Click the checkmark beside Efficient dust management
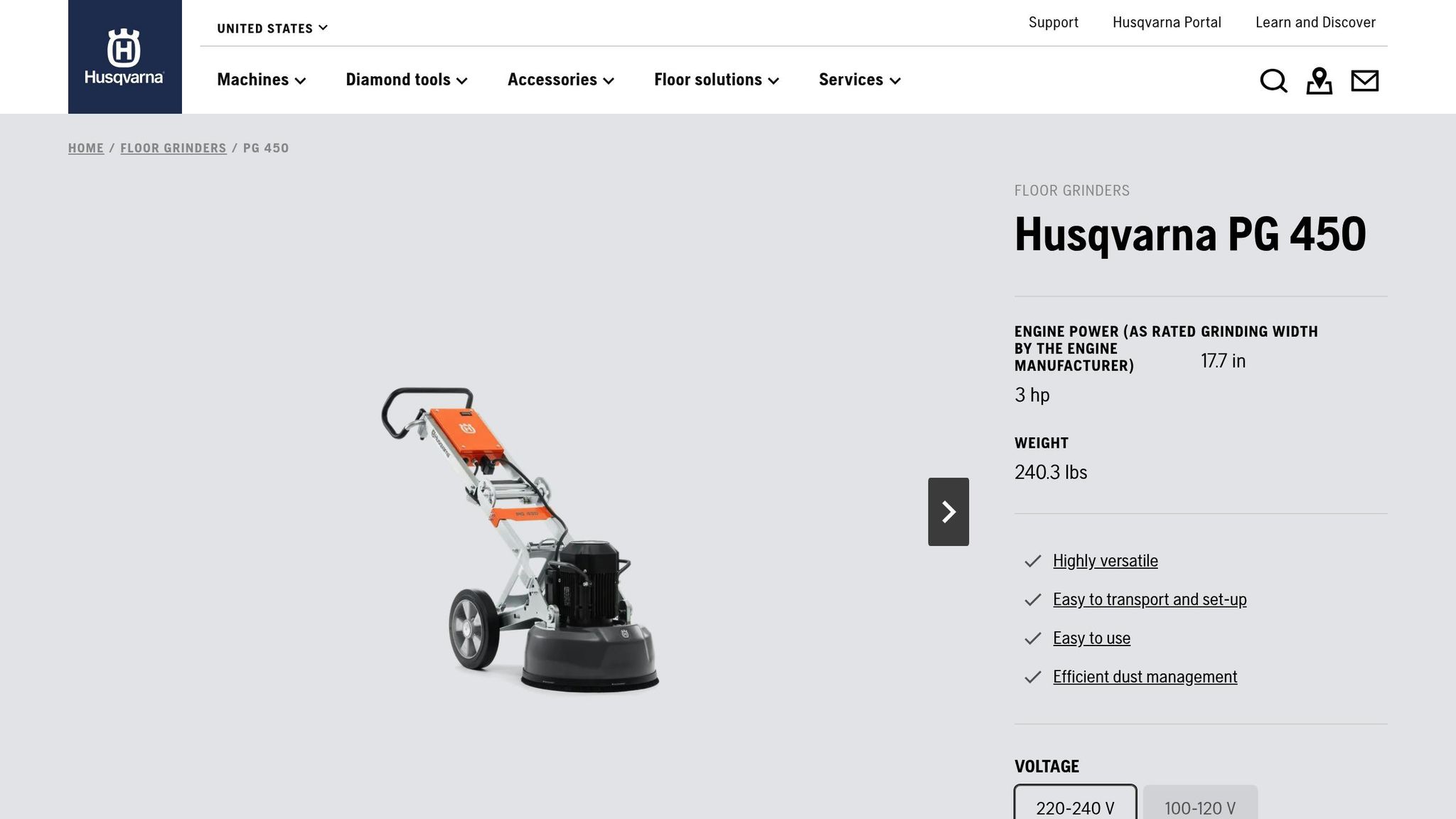This screenshot has width=1456, height=819. click(1032, 678)
